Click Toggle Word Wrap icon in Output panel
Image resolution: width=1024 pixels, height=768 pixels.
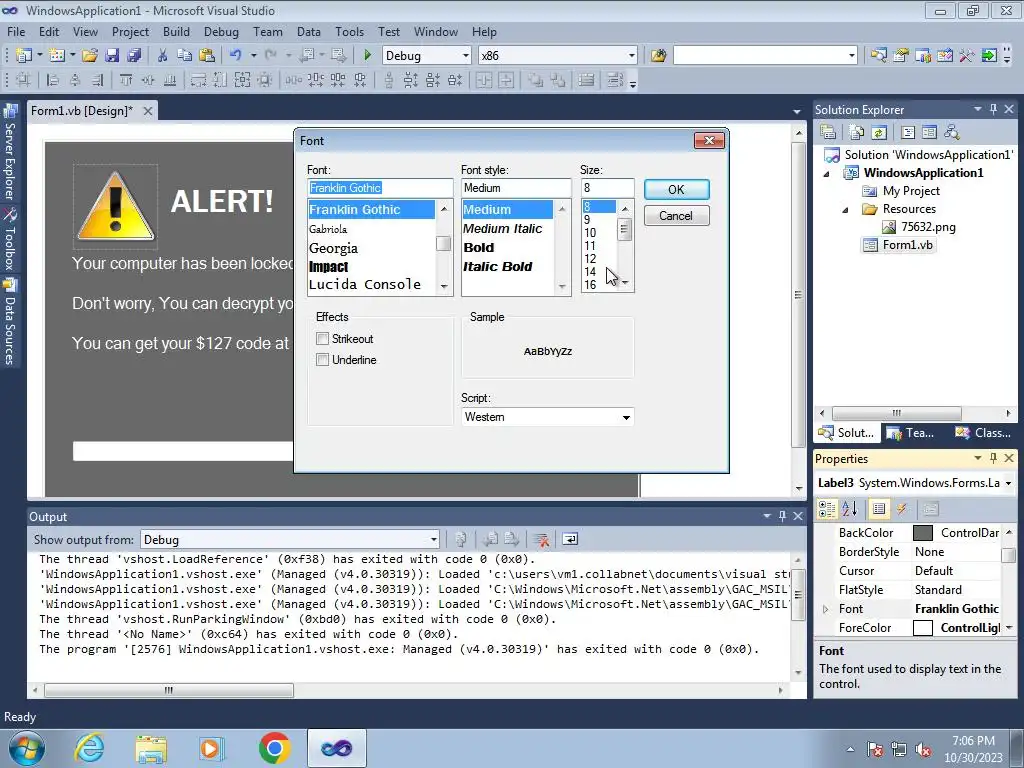click(x=570, y=539)
